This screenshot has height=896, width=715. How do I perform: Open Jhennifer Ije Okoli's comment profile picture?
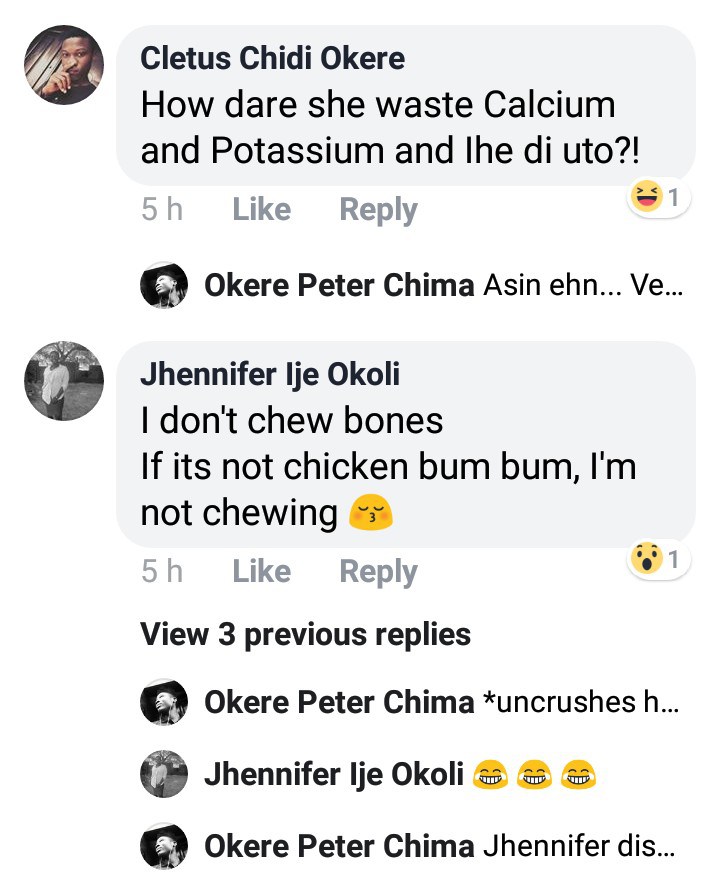coord(63,381)
